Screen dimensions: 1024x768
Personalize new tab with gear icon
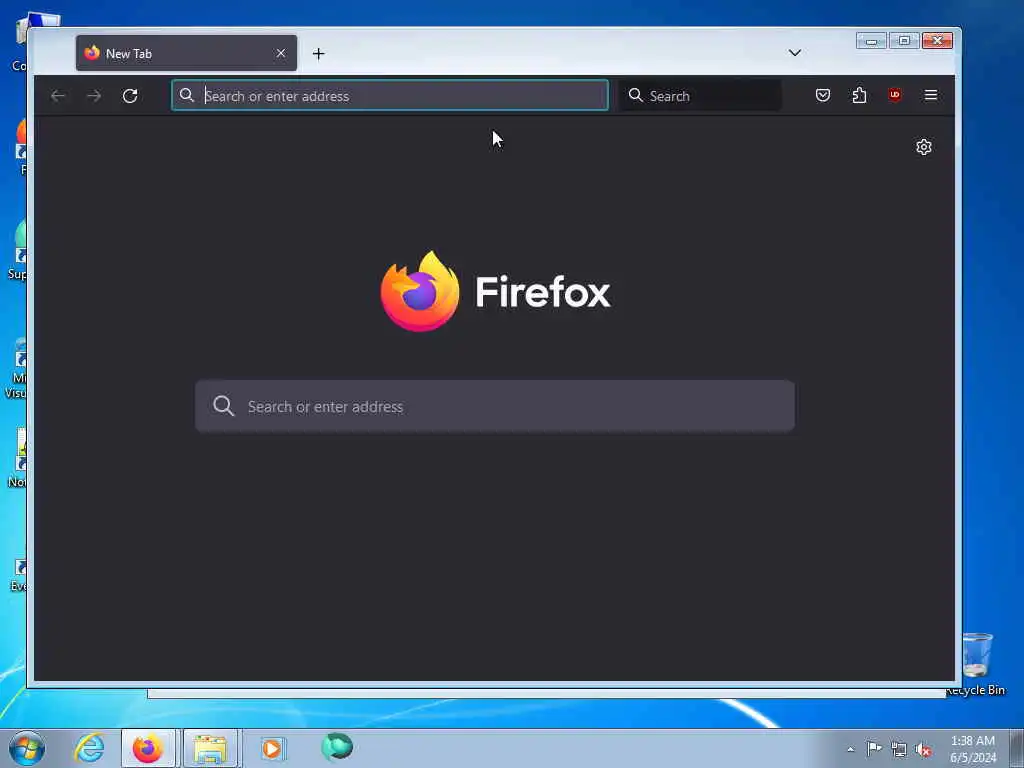tap(923, 147)
